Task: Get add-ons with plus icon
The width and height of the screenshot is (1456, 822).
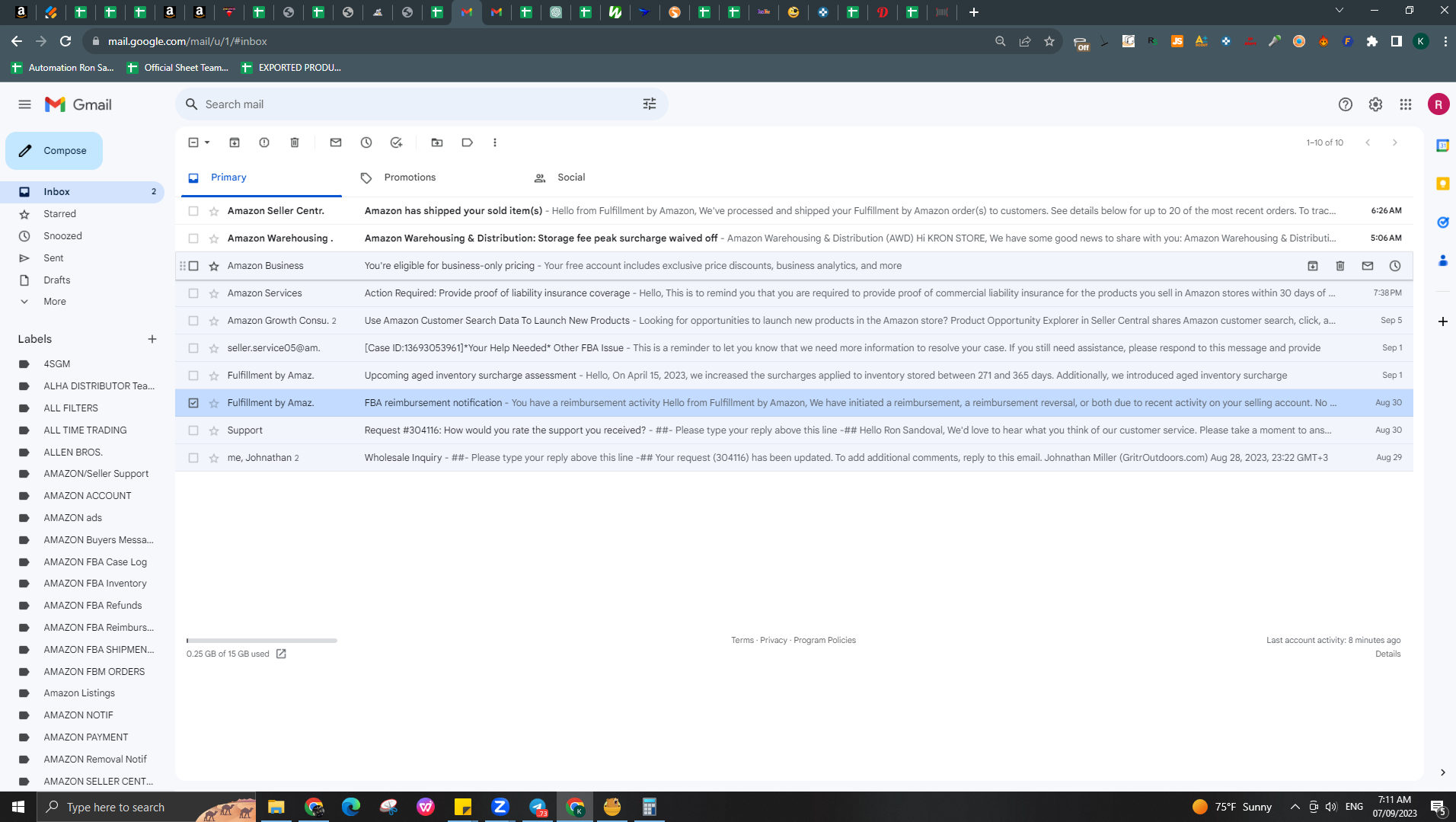Action: coord(1442,321)
